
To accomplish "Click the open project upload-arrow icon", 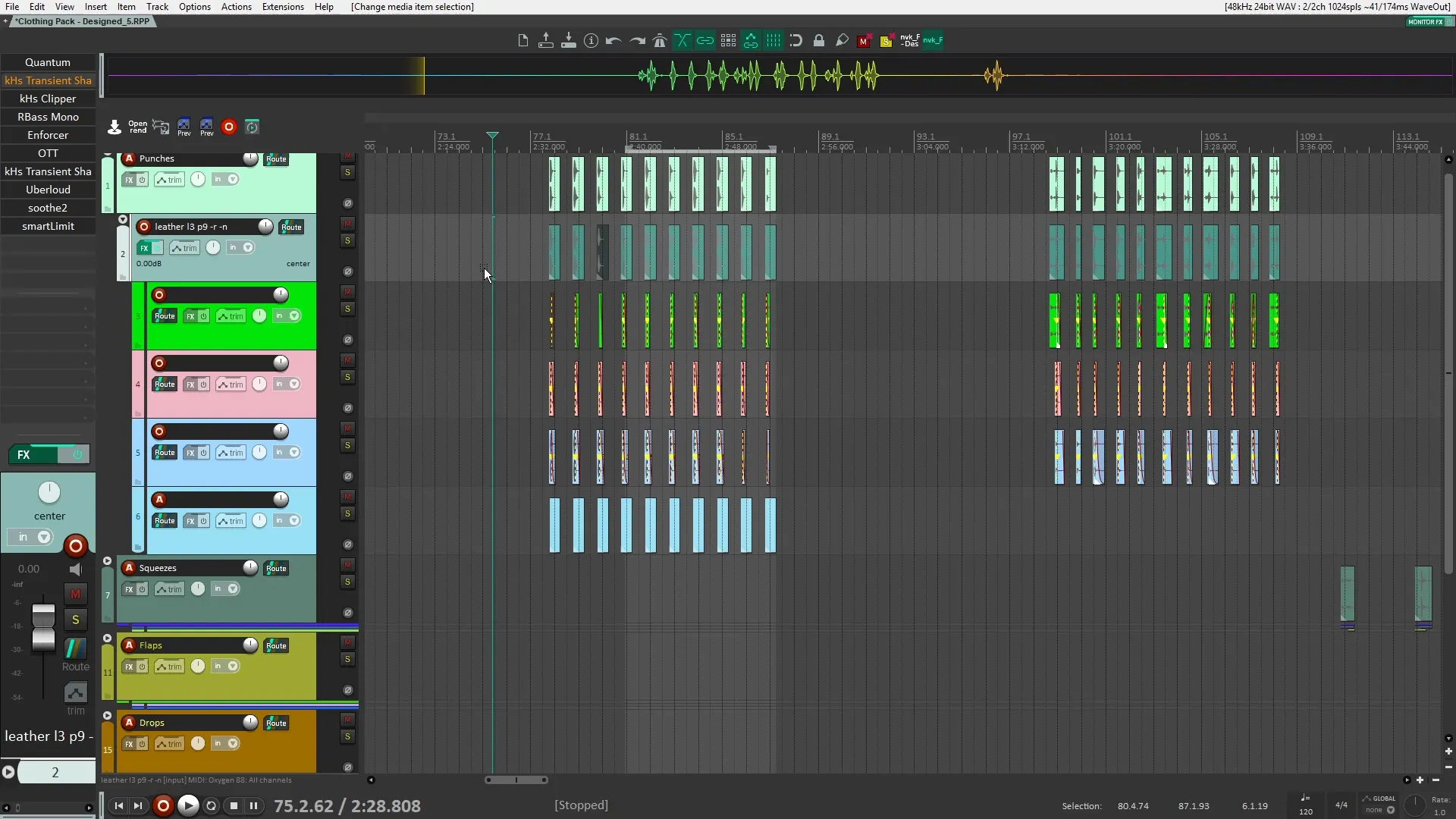I will [545, 41].
